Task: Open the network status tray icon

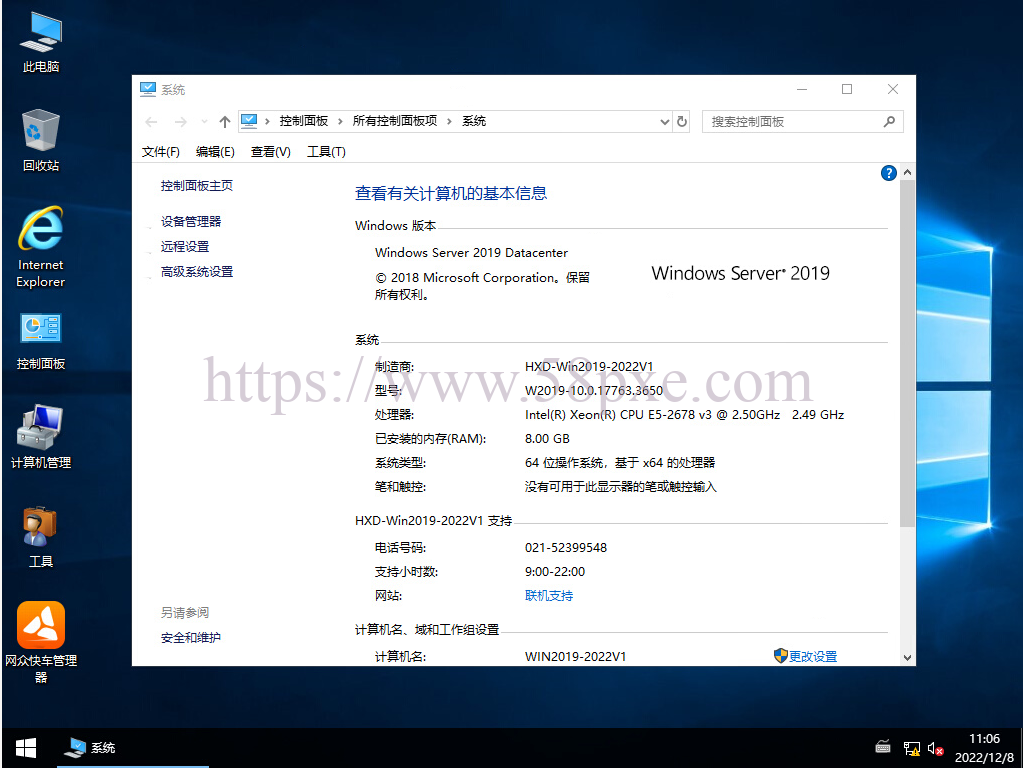Action: [911, 748]
